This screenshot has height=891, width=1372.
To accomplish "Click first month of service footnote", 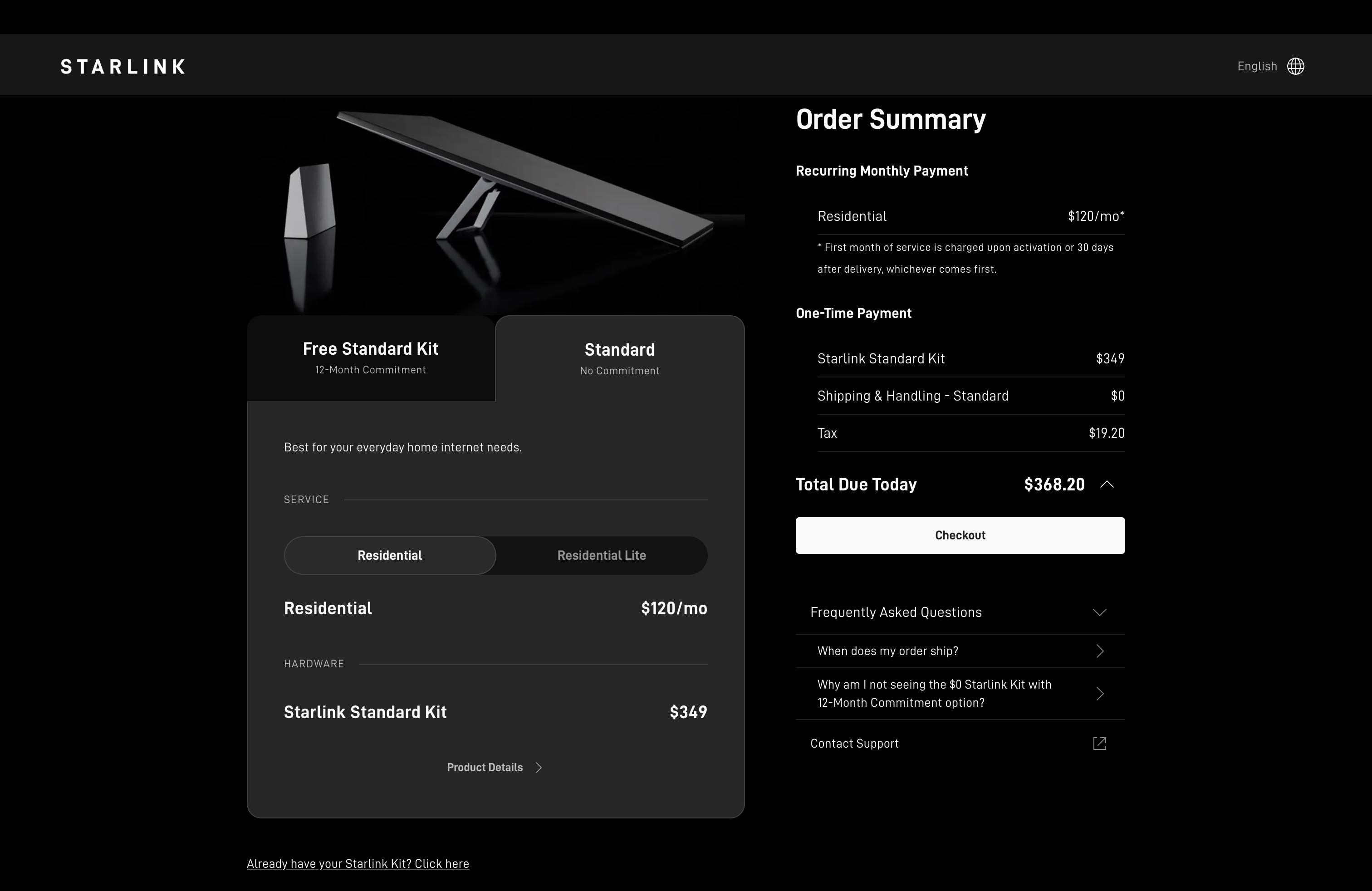I will pyautogui.click(x=965, y=258).
